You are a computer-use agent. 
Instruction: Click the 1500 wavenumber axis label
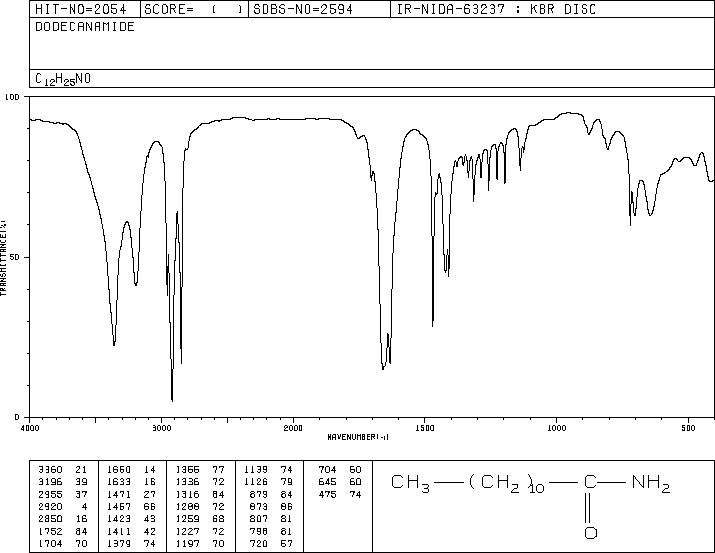(x=425, y=428)
